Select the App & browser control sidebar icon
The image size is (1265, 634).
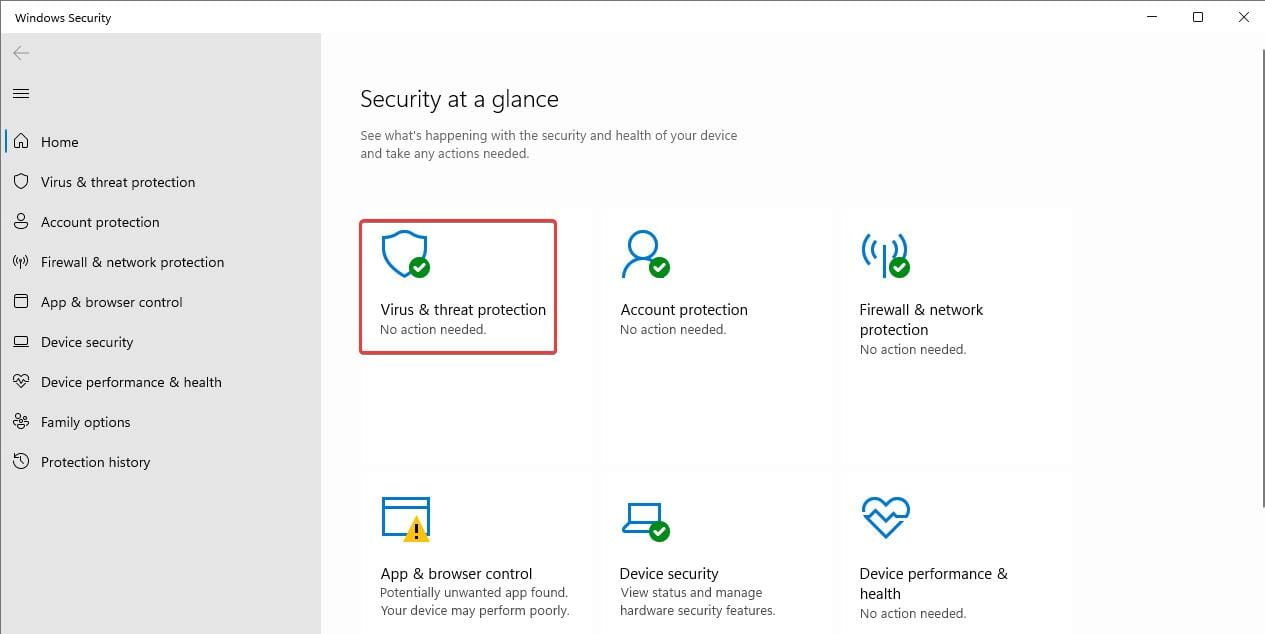pyautogui.click(x=20, y=302)
